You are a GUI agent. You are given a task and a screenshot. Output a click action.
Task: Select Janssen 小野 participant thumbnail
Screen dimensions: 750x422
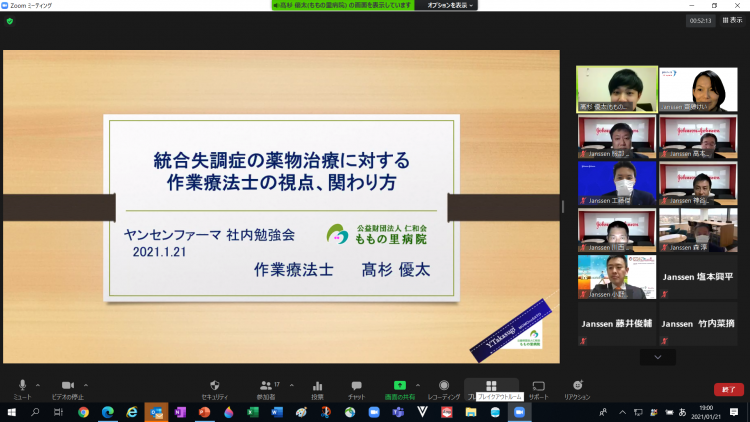pyautogui.click(x=617, y=277)
